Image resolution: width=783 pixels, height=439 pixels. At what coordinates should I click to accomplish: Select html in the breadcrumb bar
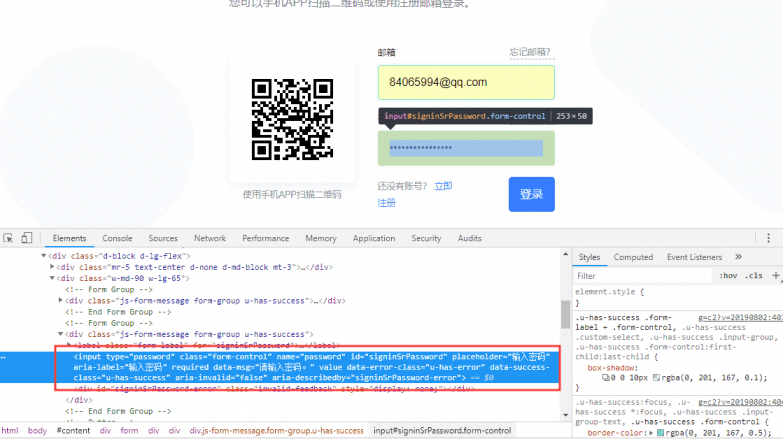tap(10, 431)
